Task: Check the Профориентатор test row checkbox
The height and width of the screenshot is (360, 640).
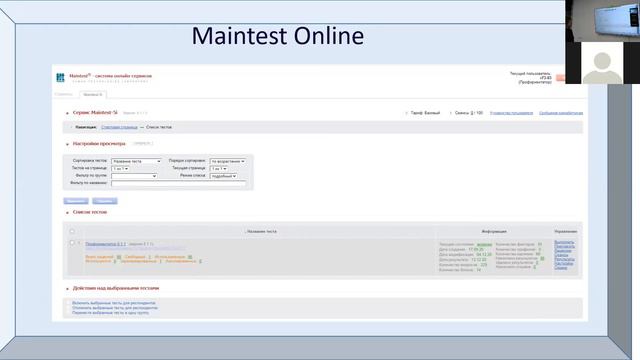Action: click(72, 243)
